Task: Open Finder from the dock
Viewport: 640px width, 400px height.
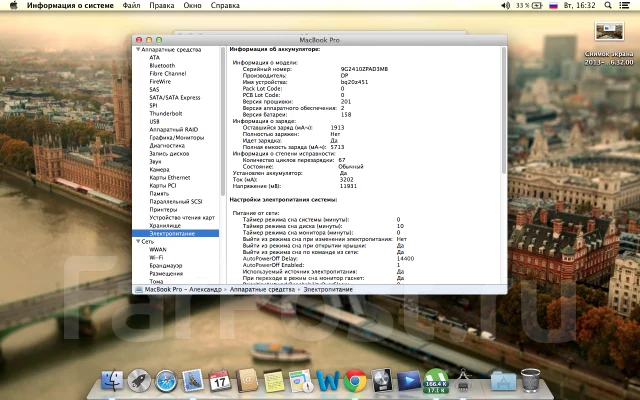Action: [112, 380]
